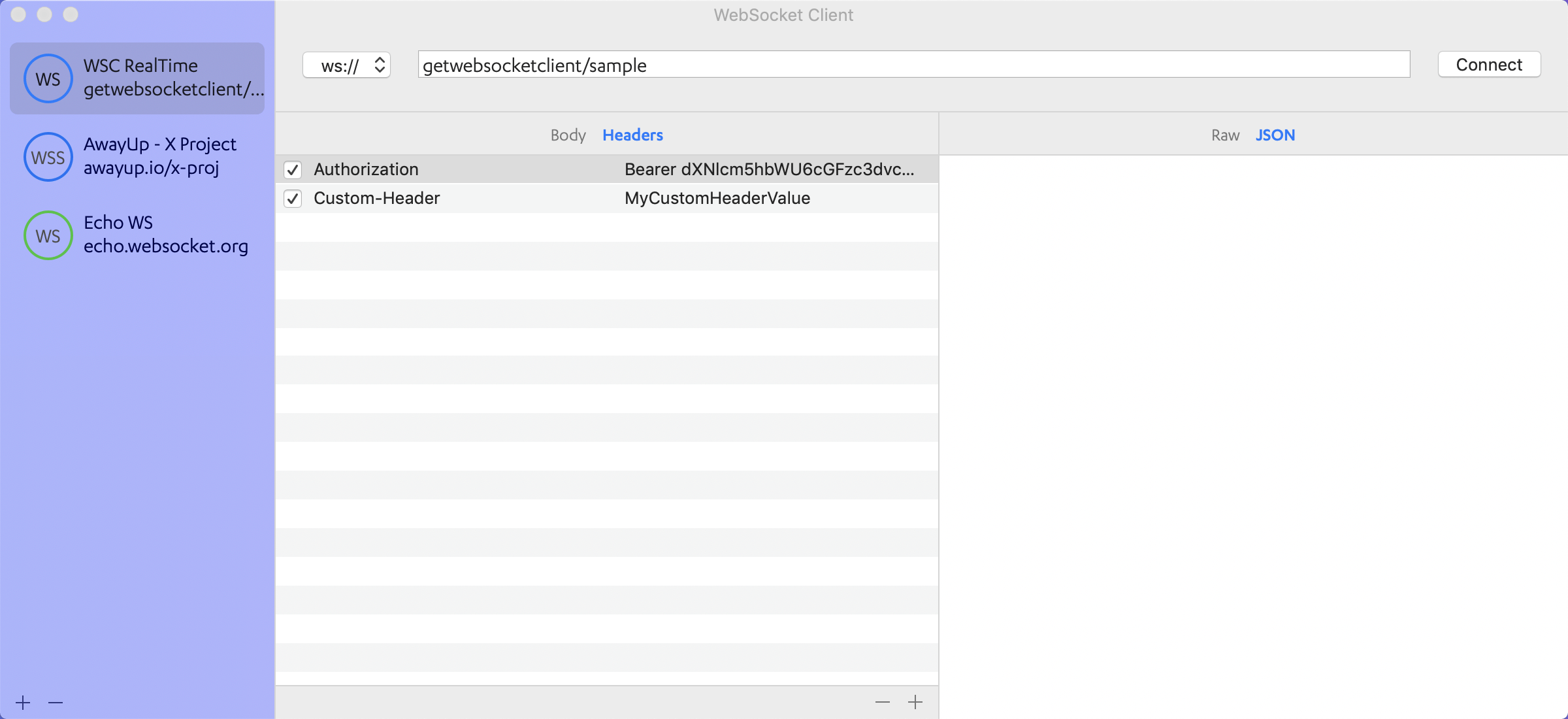Remove the selected header row
Image resolution: width=1568 pixels, height=719 pixels.
(882, 701)
